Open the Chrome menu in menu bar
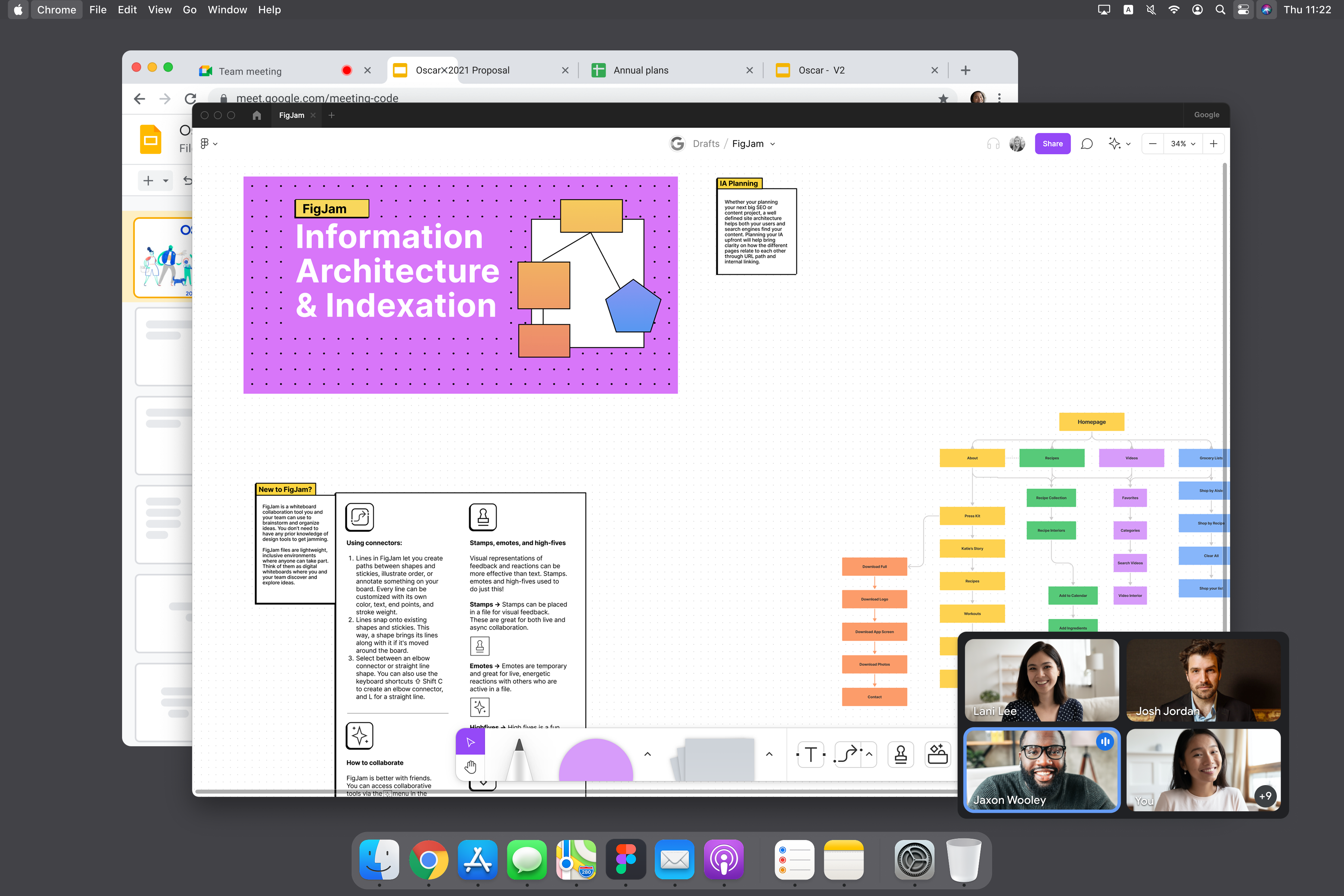The height and width of the screenshot is (896, 1344). click(57, 10)
